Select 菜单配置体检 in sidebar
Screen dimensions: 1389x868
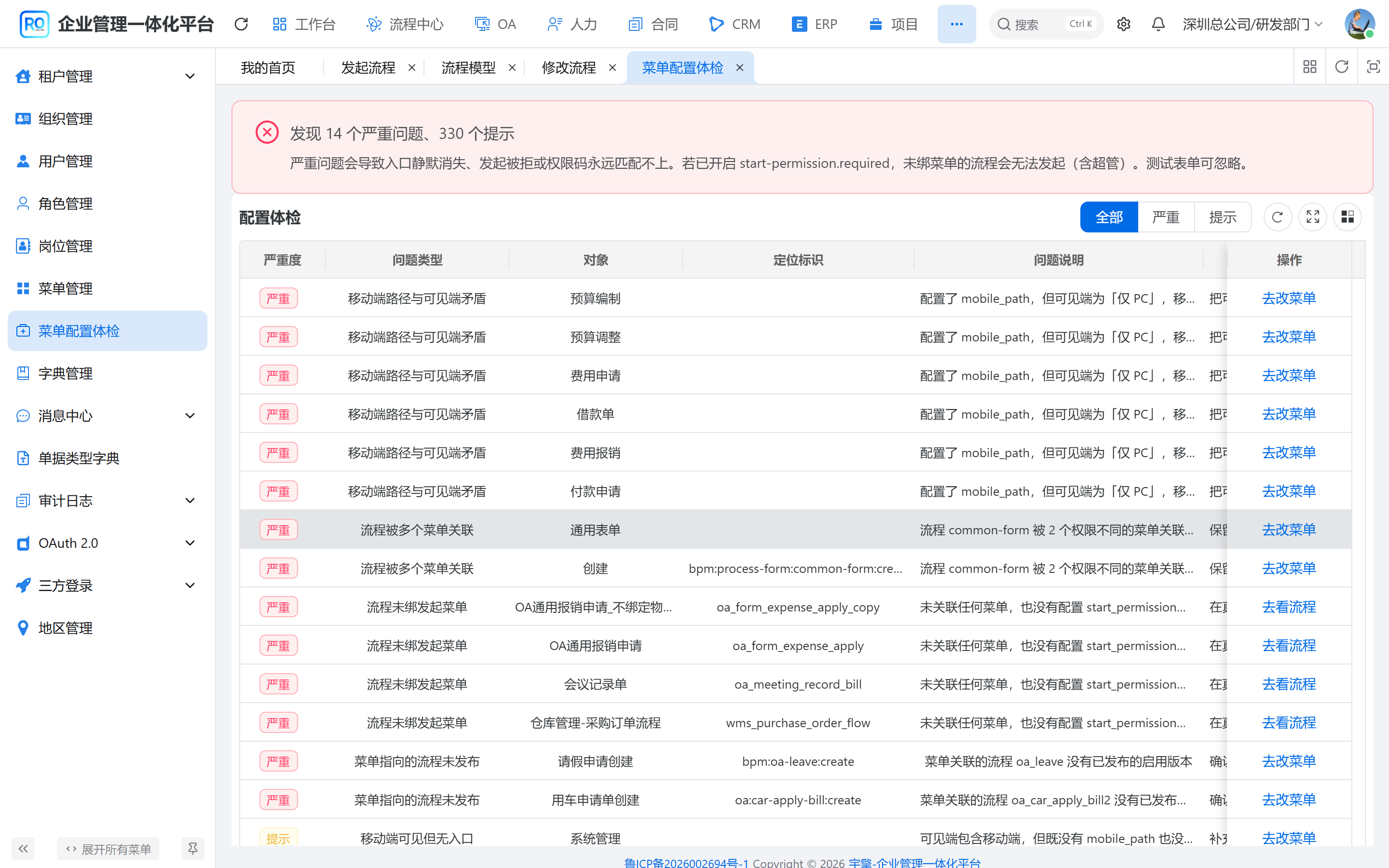[108, 331]
